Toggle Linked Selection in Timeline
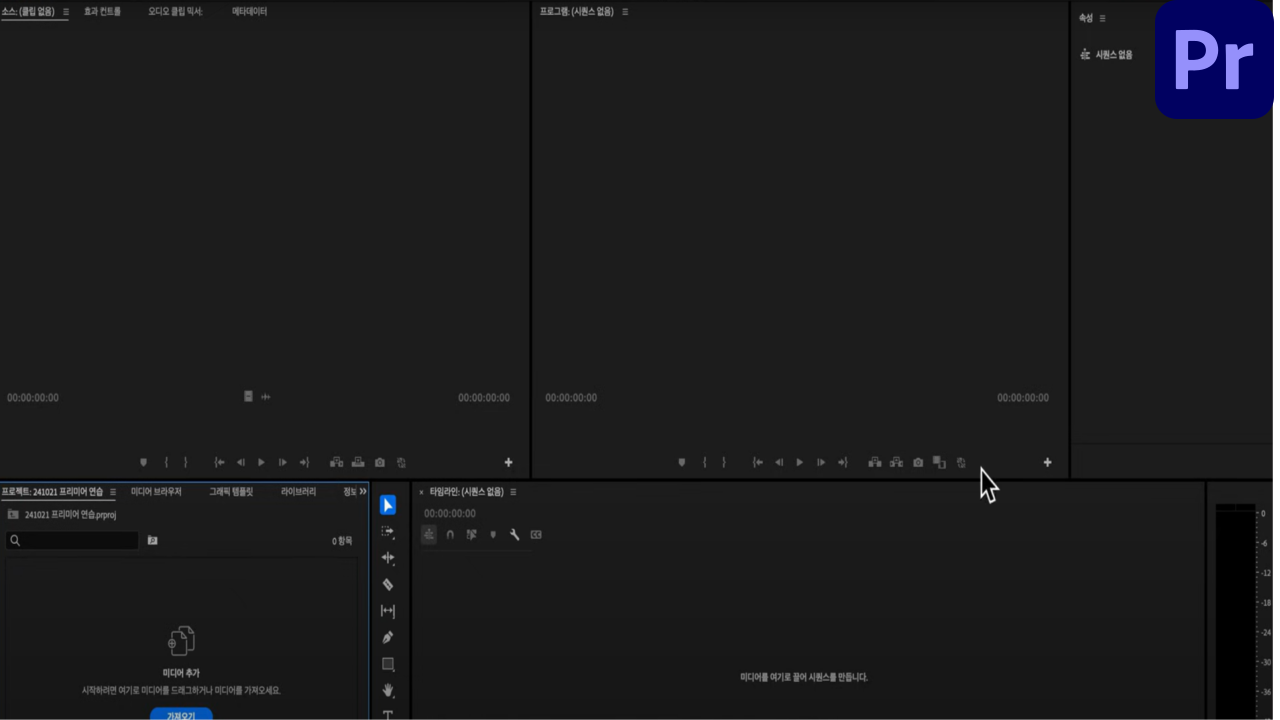The width and height of the screenshot is (1280, 720). 471,535
